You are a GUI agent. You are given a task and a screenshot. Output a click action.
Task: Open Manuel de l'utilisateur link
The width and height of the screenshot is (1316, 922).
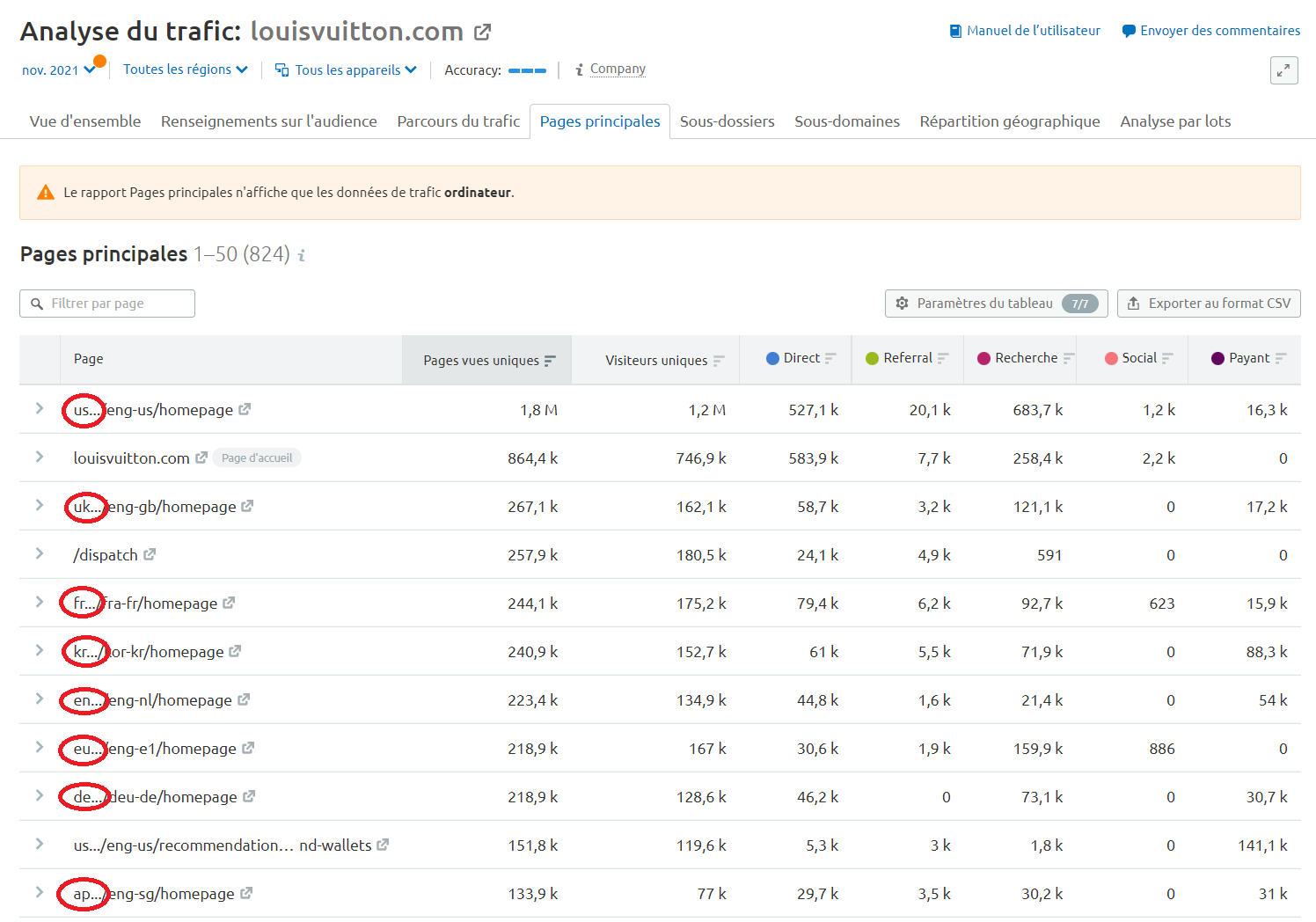click(1025, 31)
